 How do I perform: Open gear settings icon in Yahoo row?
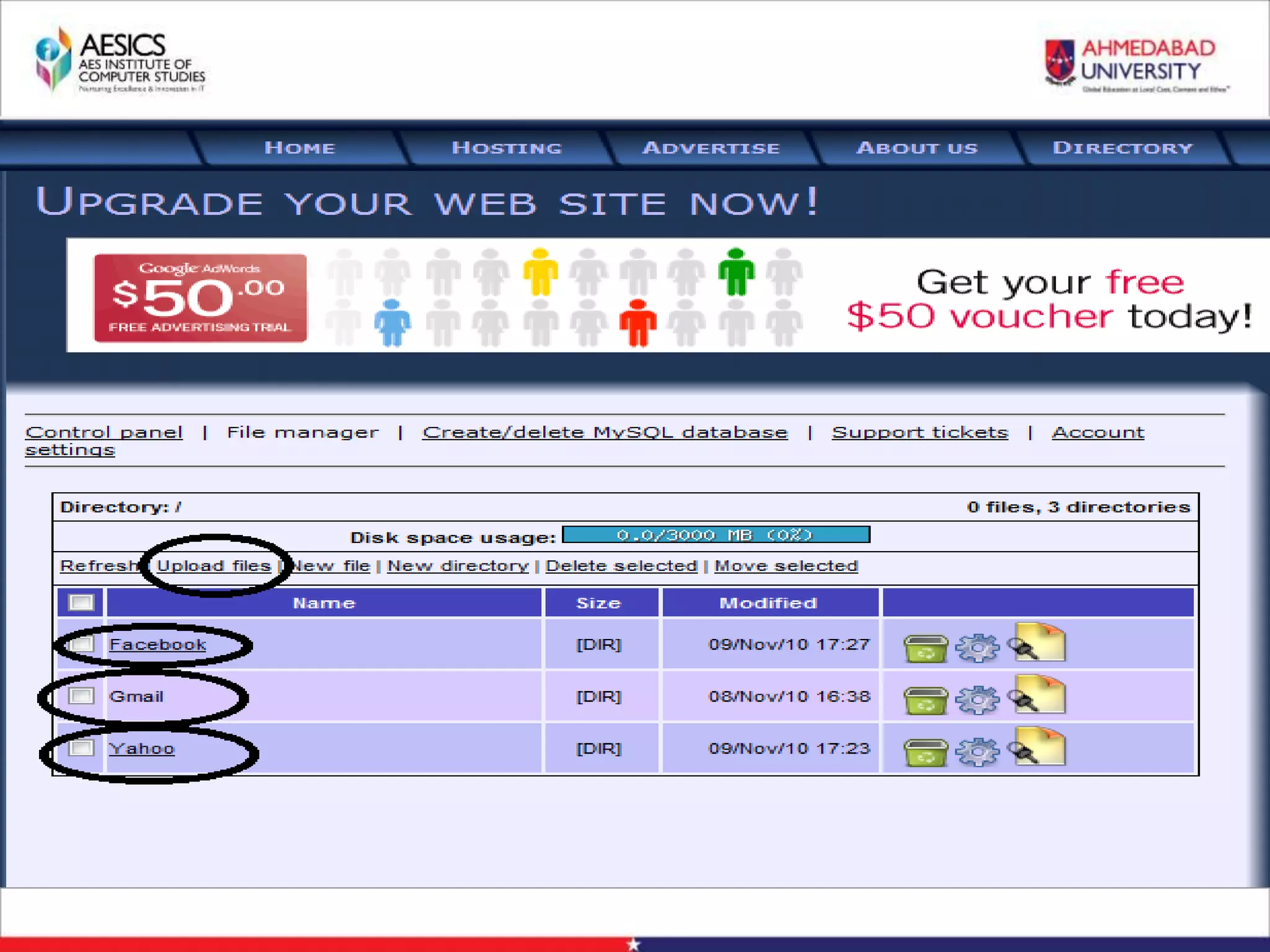point(977,752)
